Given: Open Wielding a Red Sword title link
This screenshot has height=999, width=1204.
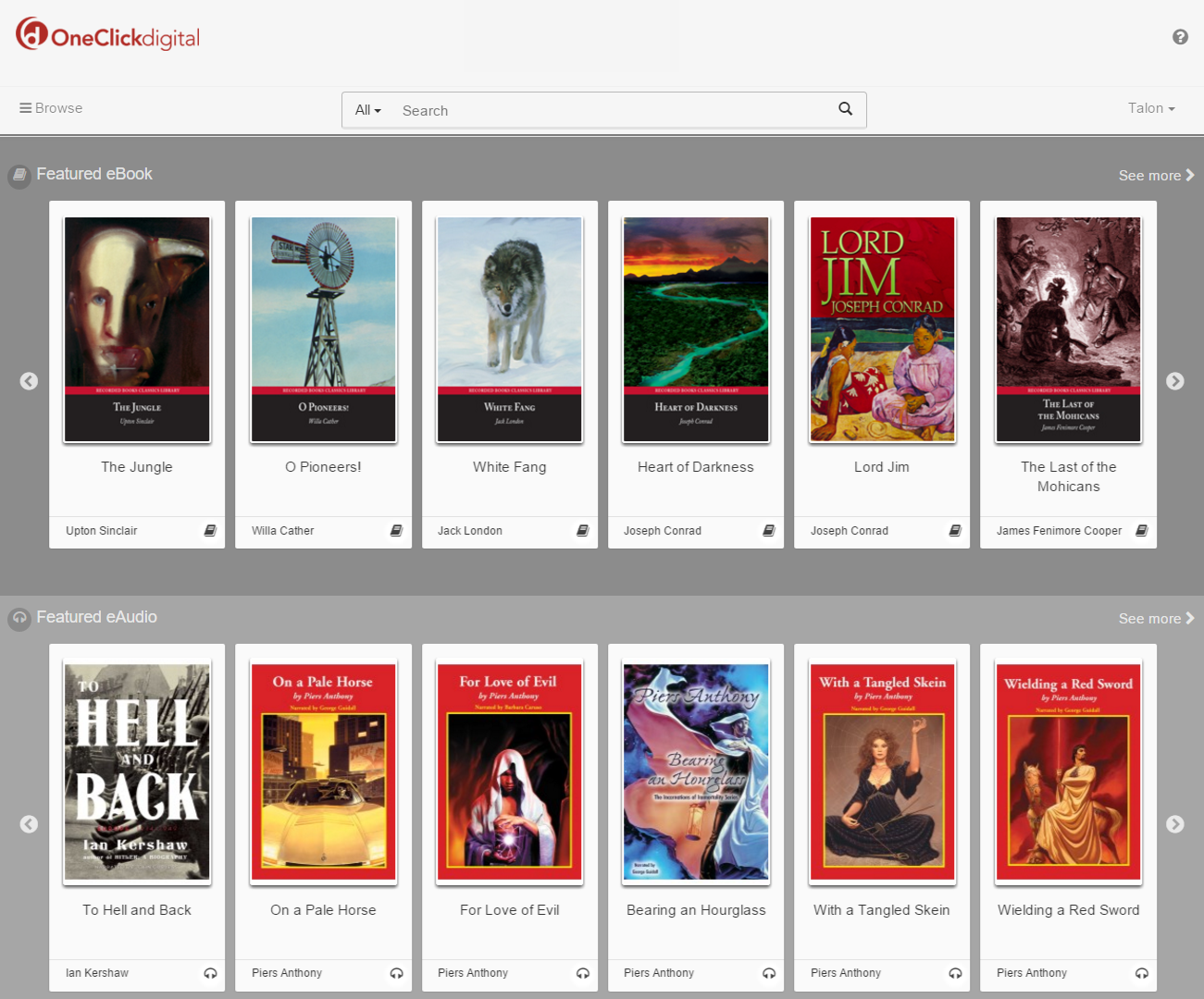Looking at the screenshot, I should 1069,910.
